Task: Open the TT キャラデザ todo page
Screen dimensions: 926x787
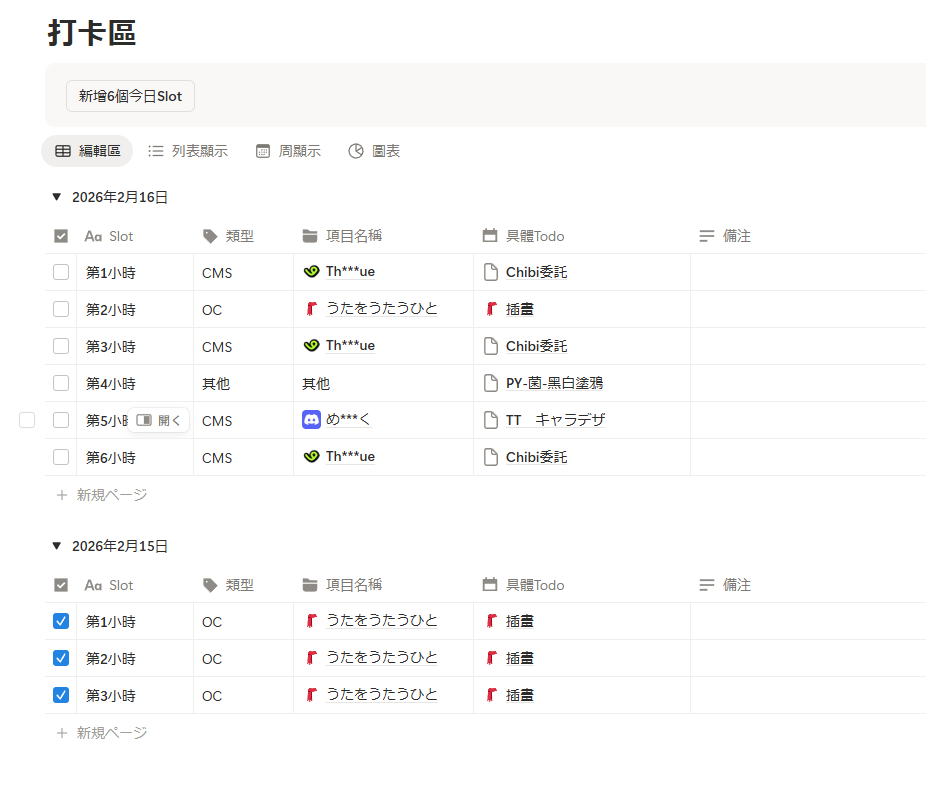Action: coord(555,420)
